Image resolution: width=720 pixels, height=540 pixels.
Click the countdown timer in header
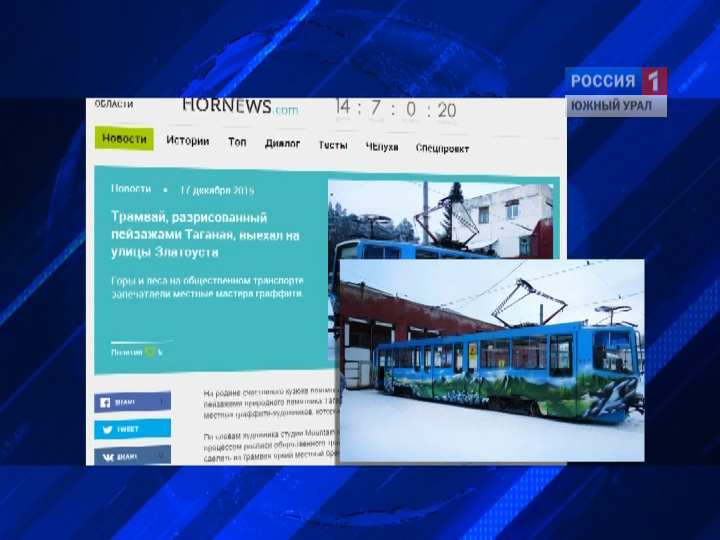pos(395,109)
